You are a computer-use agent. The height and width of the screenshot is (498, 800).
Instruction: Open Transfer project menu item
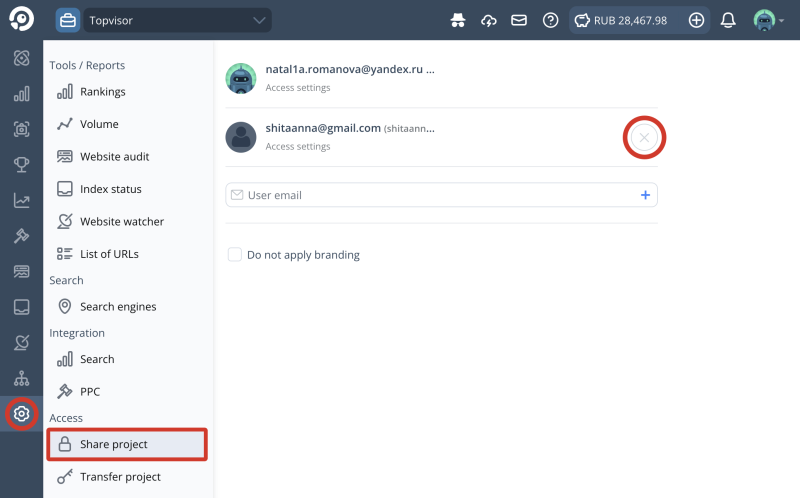(x=128, y=477)
